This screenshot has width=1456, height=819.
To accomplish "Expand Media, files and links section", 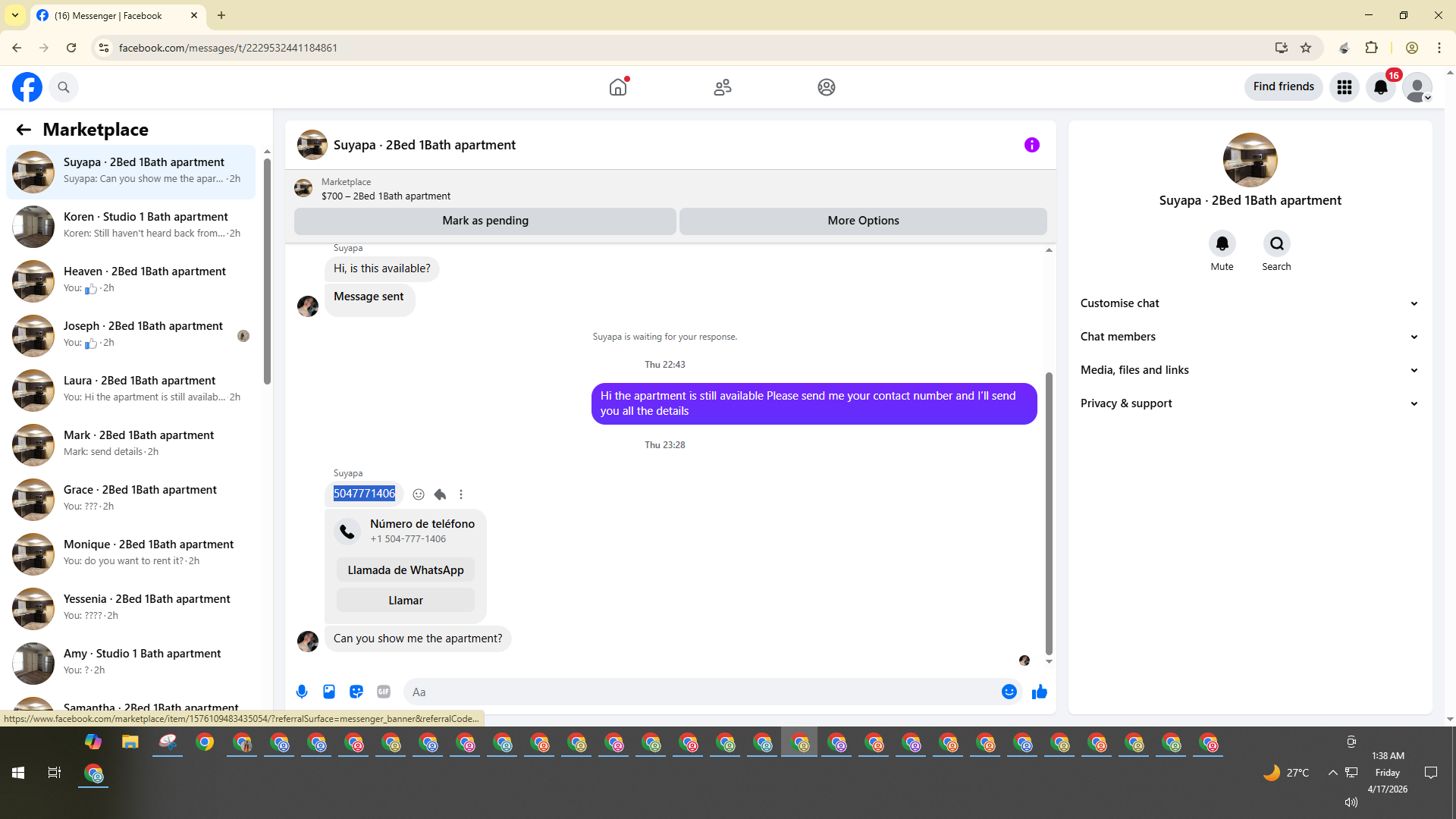I will pyautogui.click(x=1250, y=370).
